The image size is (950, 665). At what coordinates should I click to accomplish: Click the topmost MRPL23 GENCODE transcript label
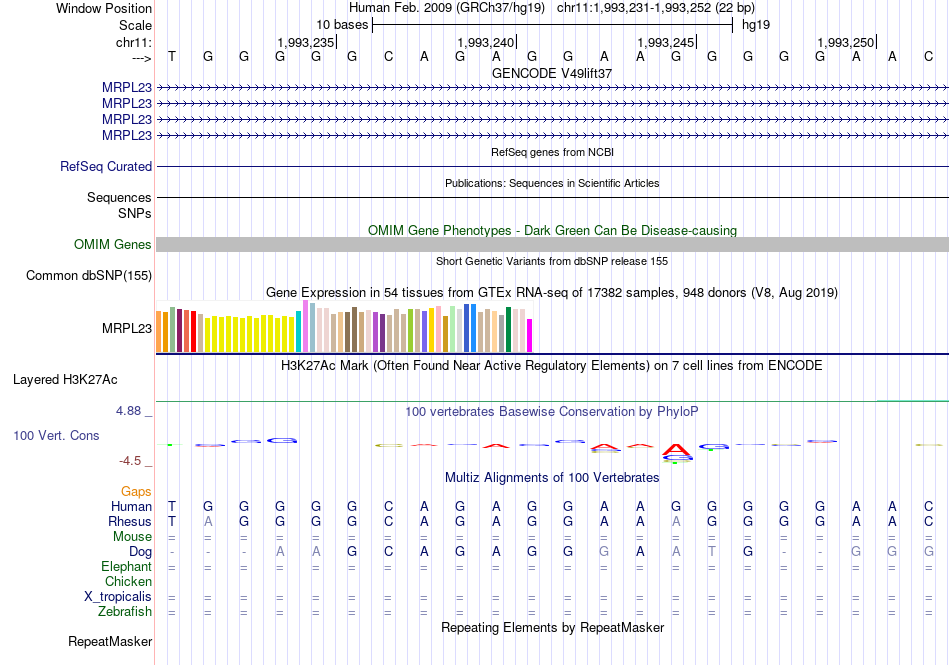point(127,88)
